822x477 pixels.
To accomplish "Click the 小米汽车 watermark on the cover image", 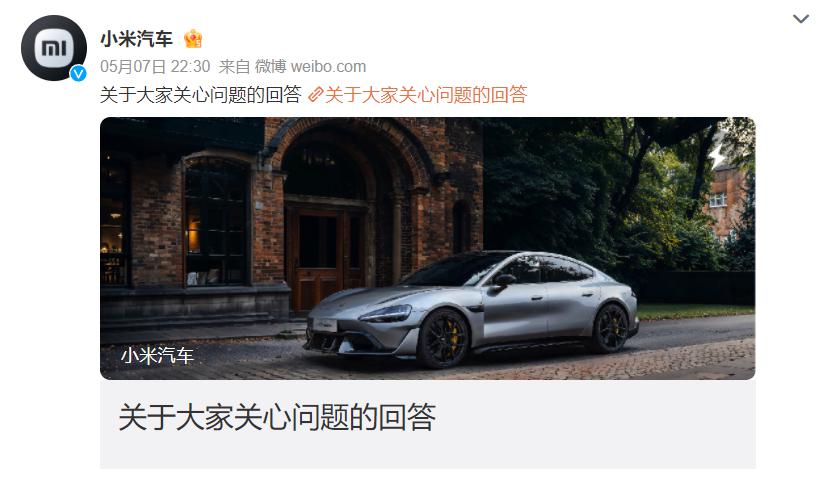I will (x=157, y=355).
